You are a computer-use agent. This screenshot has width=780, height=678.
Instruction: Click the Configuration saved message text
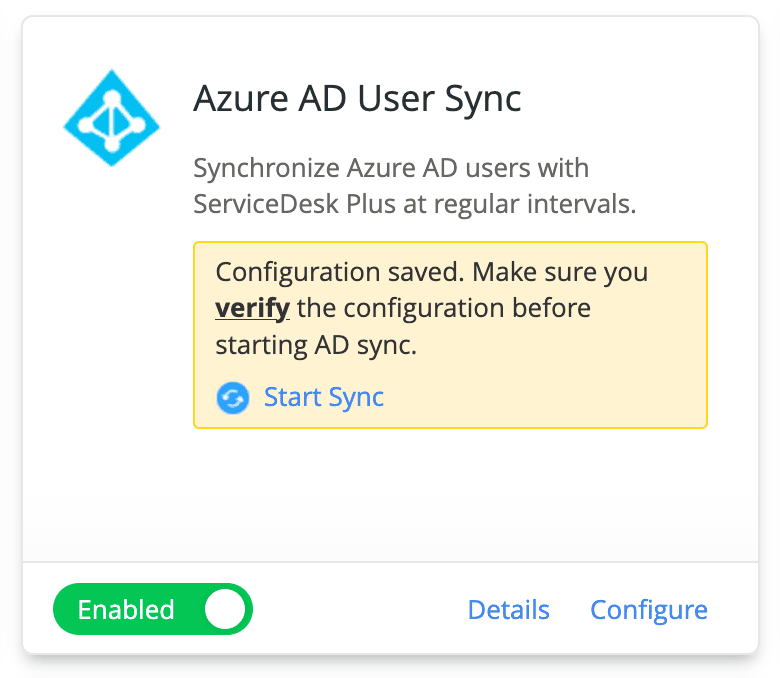coord(340,272)
